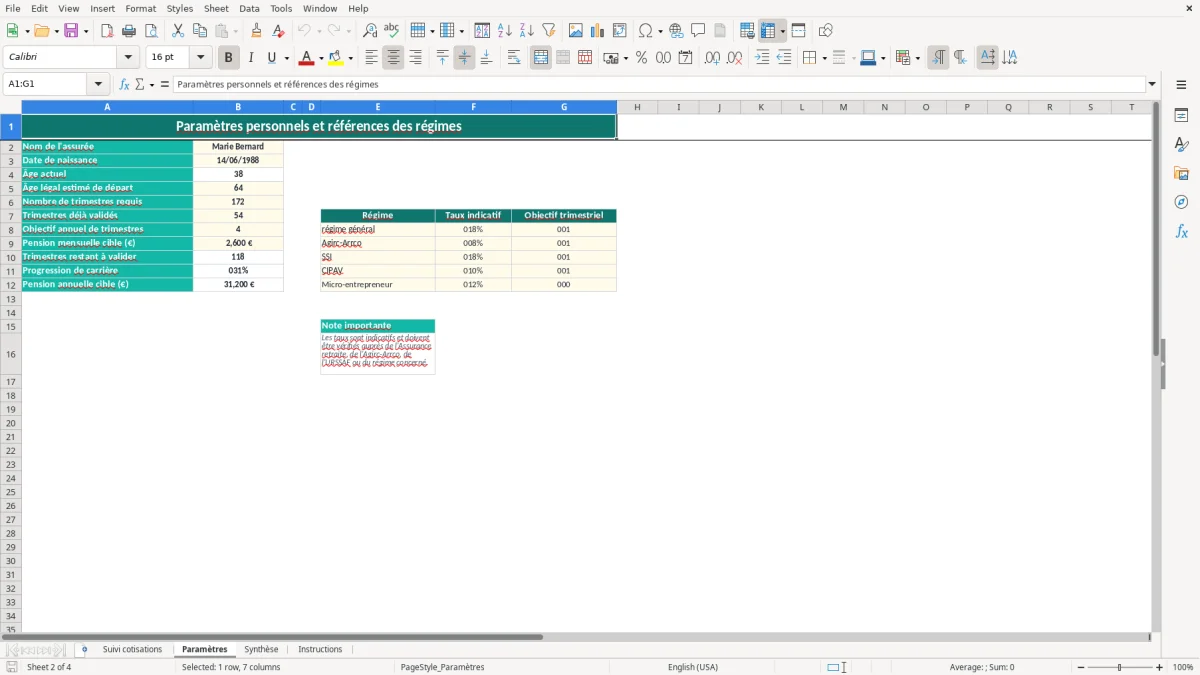Open underline style dropdown arrow

(x=286, y=58)
